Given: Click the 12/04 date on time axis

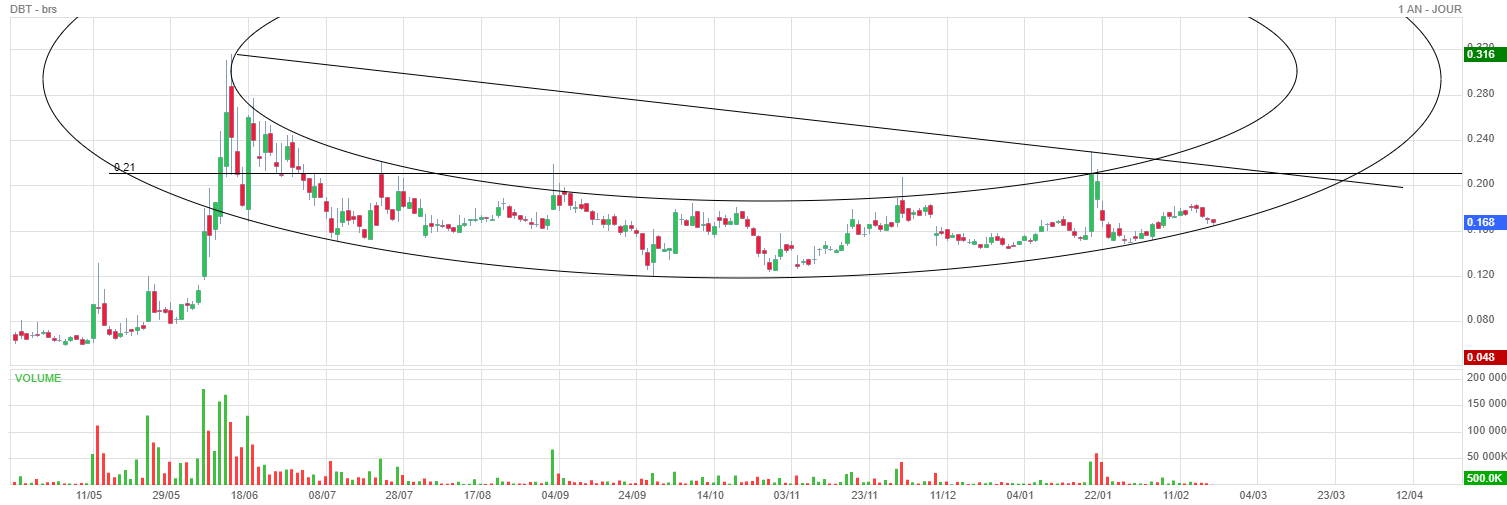Looking at the screenshot, I should point(1410,495).
